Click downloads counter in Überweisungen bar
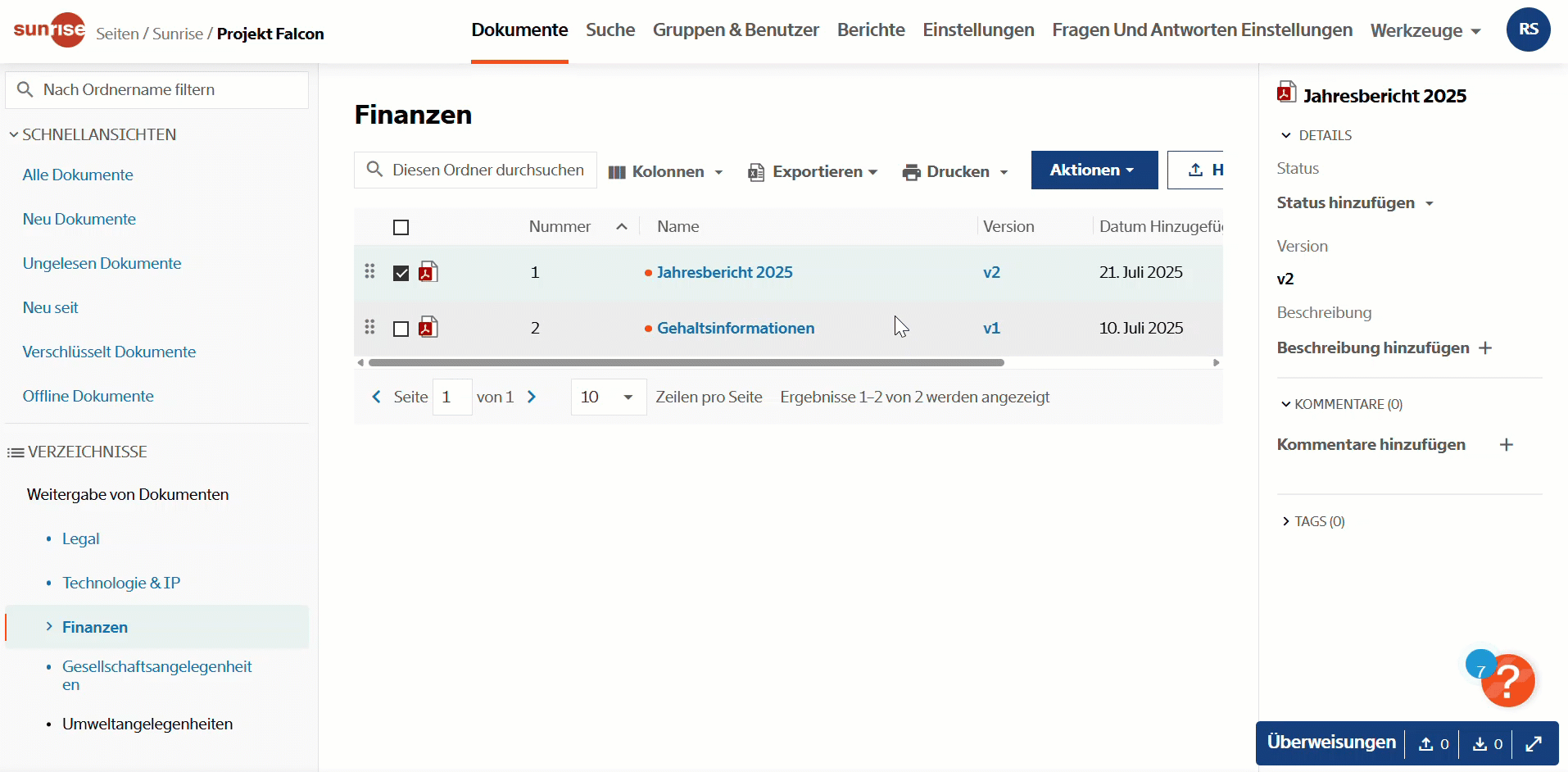The image size is (1568, 772). tap(1487, 743)
